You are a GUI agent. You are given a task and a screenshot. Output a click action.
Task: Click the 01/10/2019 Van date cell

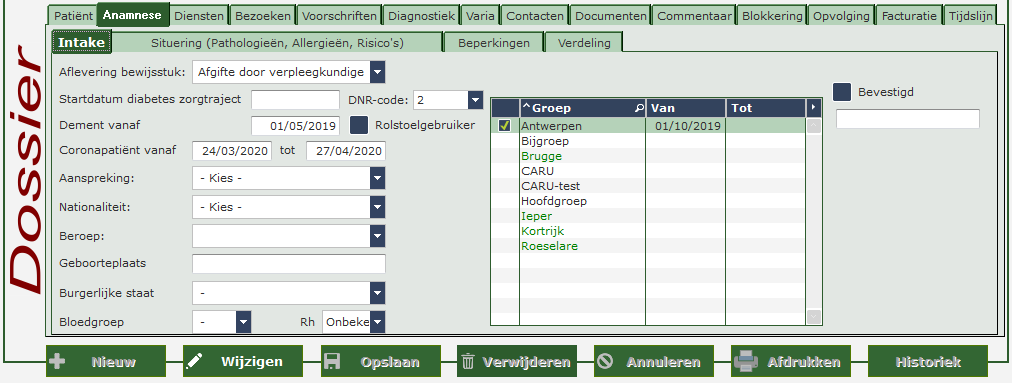tap(685, 125)
